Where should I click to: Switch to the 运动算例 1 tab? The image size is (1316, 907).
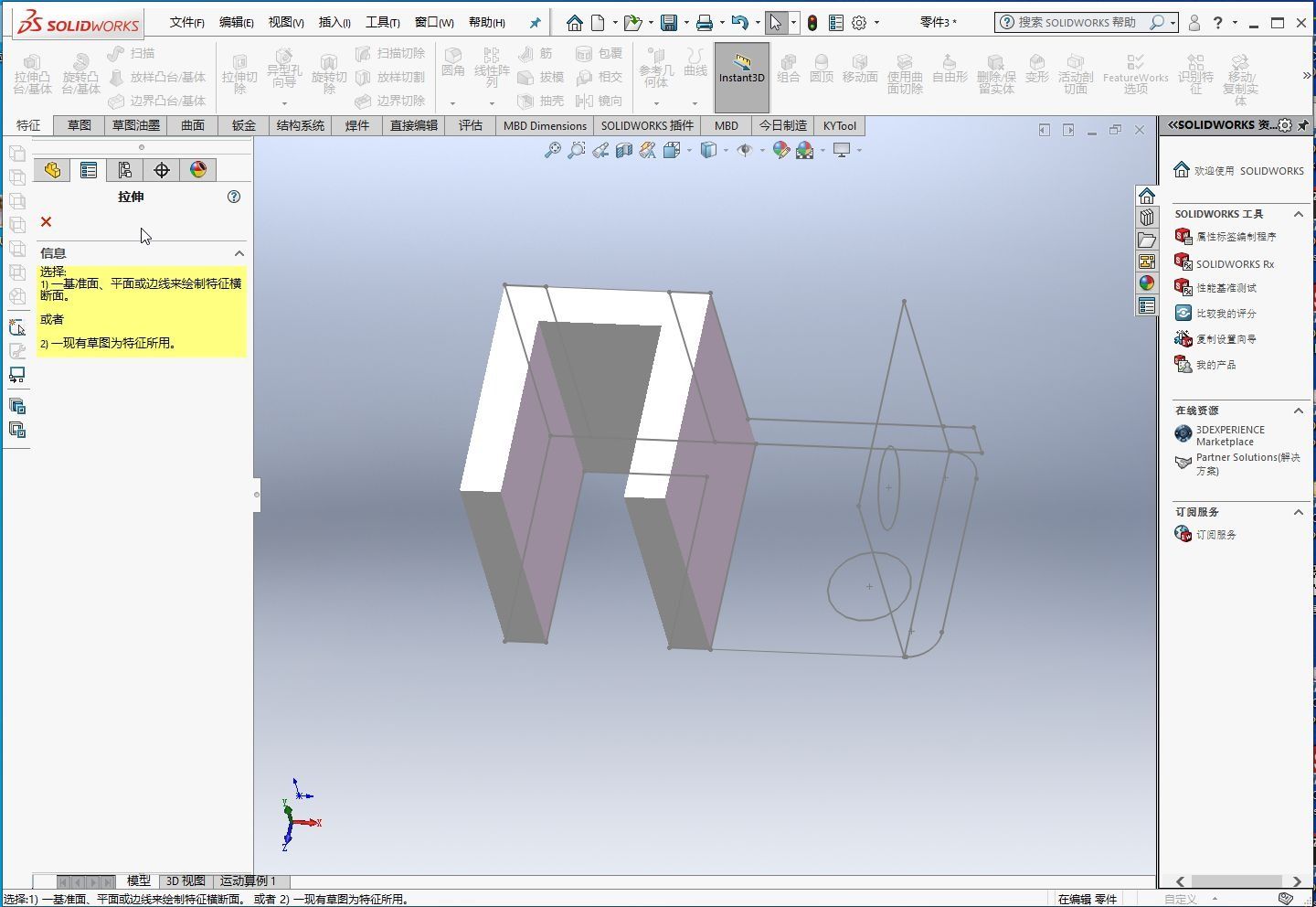click(248, 881)
